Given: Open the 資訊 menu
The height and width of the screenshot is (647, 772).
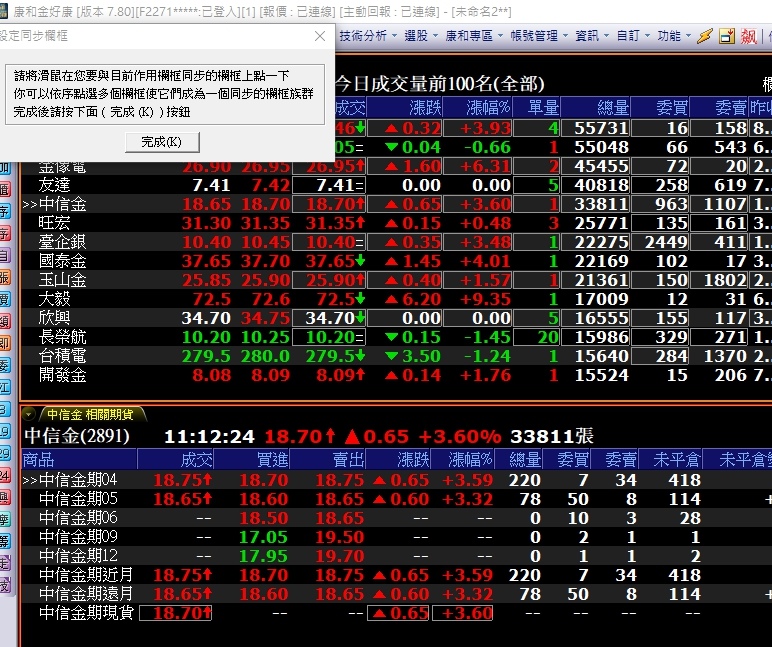Looking at the screenshot, I should tap(592, 36).
